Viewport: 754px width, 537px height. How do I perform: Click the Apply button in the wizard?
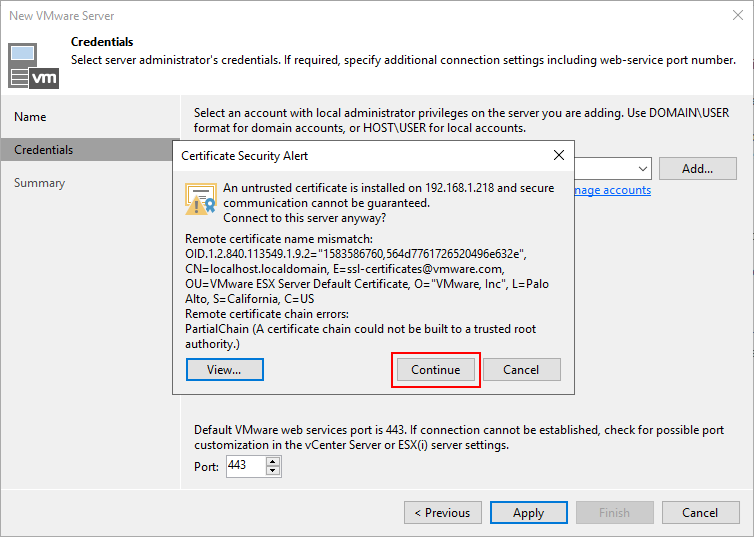pyautogui.click(x=528, y=512)
